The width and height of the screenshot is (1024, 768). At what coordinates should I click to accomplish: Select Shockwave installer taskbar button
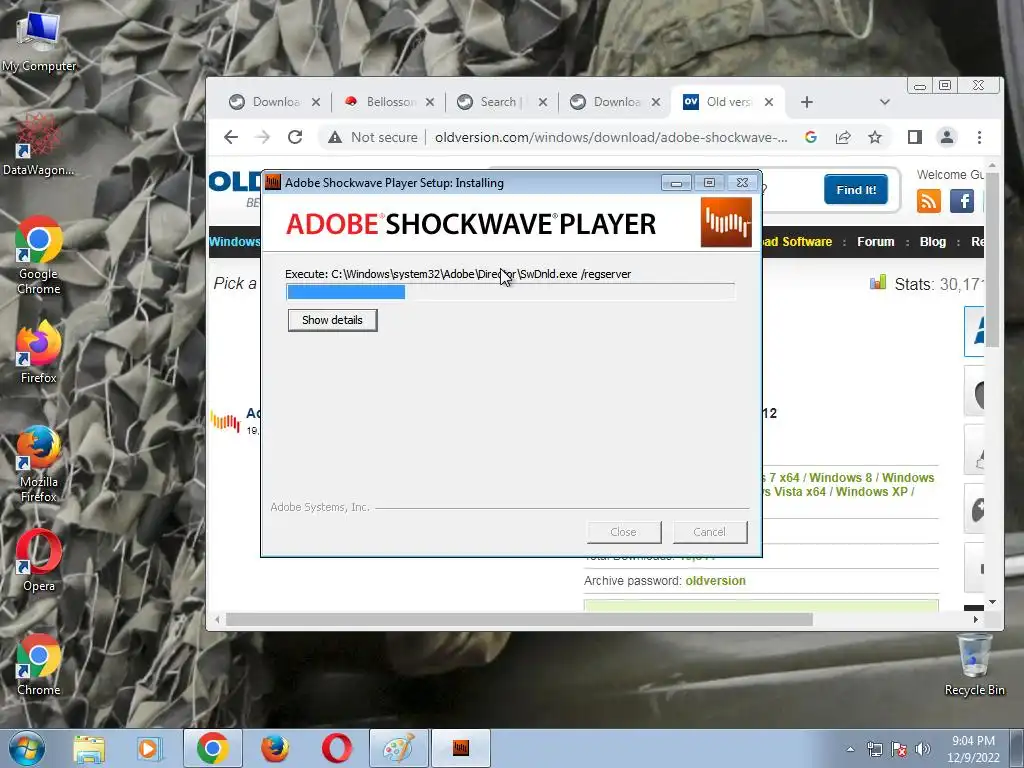460,748
